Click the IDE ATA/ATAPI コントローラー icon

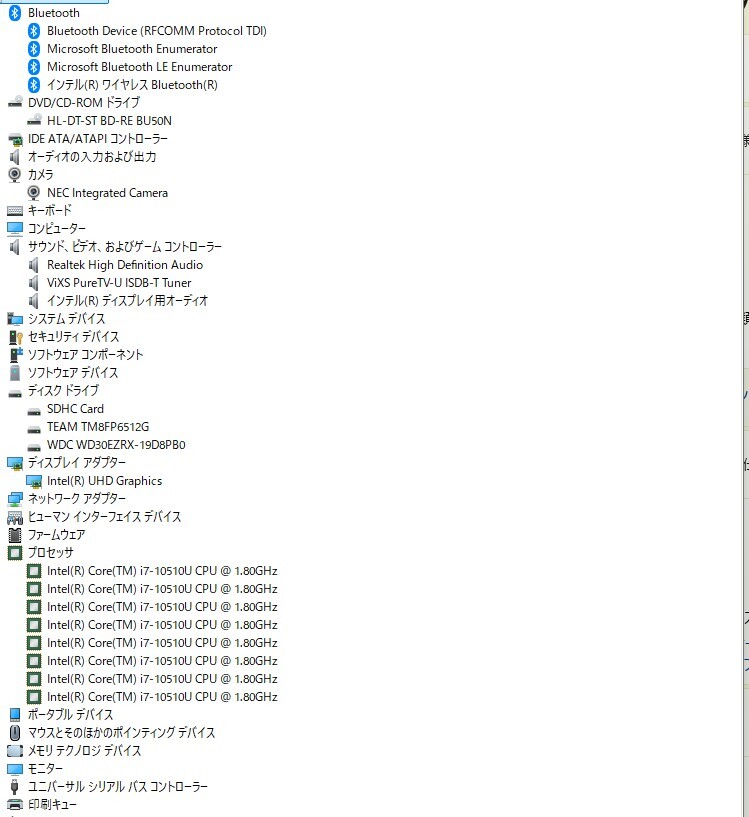[x=15, y=139]
